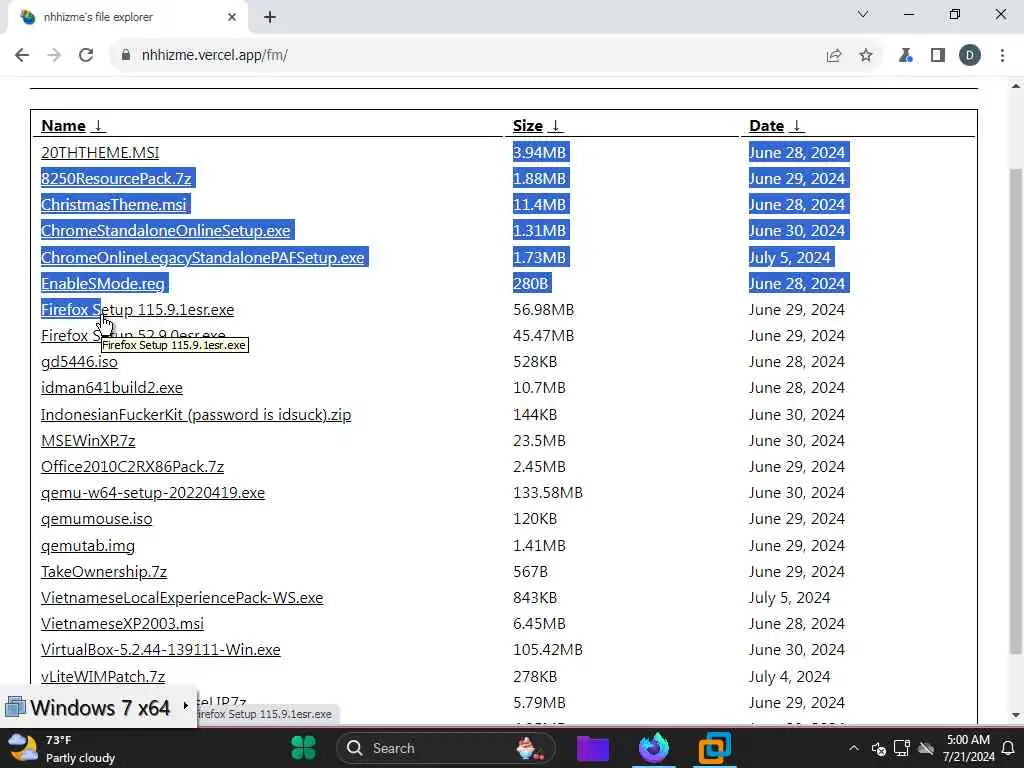Download idman641build2.exe
This screenshot has width=1024, height=768.
click(x=112, y=388)
